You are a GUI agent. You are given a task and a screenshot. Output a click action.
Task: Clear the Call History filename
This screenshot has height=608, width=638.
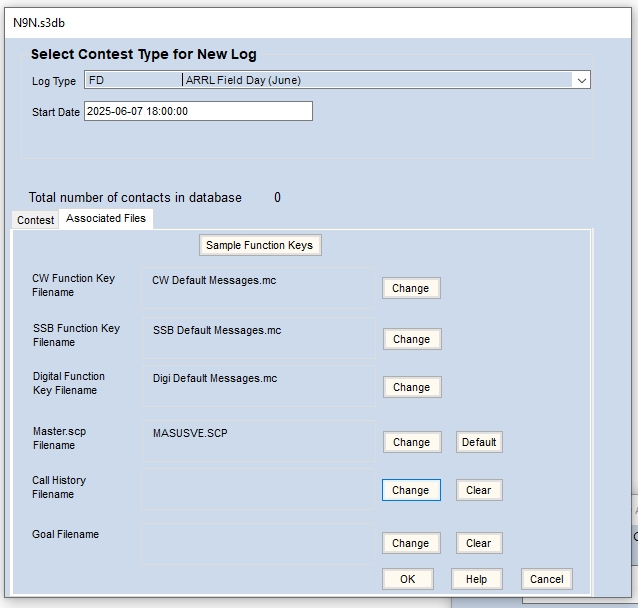(479, 490)
